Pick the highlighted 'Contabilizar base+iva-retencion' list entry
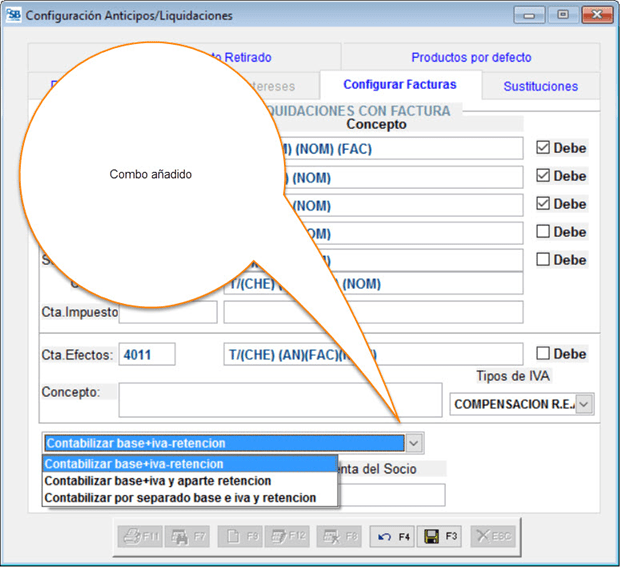Viewport: 620px width, 567px height. (x=135, y=464)
